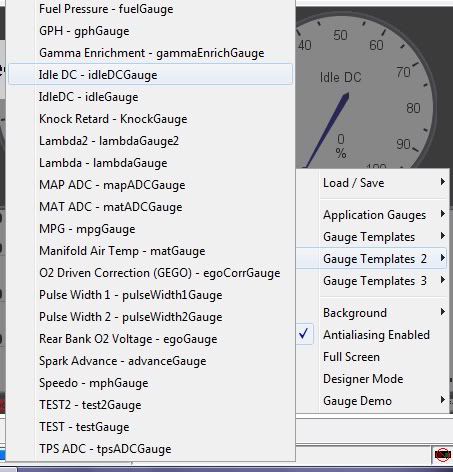453x472 pixels.
Task: Select O2 Driven Correction (GEGO) gauge
Action: pyautogui.click(x=151, y=273)
